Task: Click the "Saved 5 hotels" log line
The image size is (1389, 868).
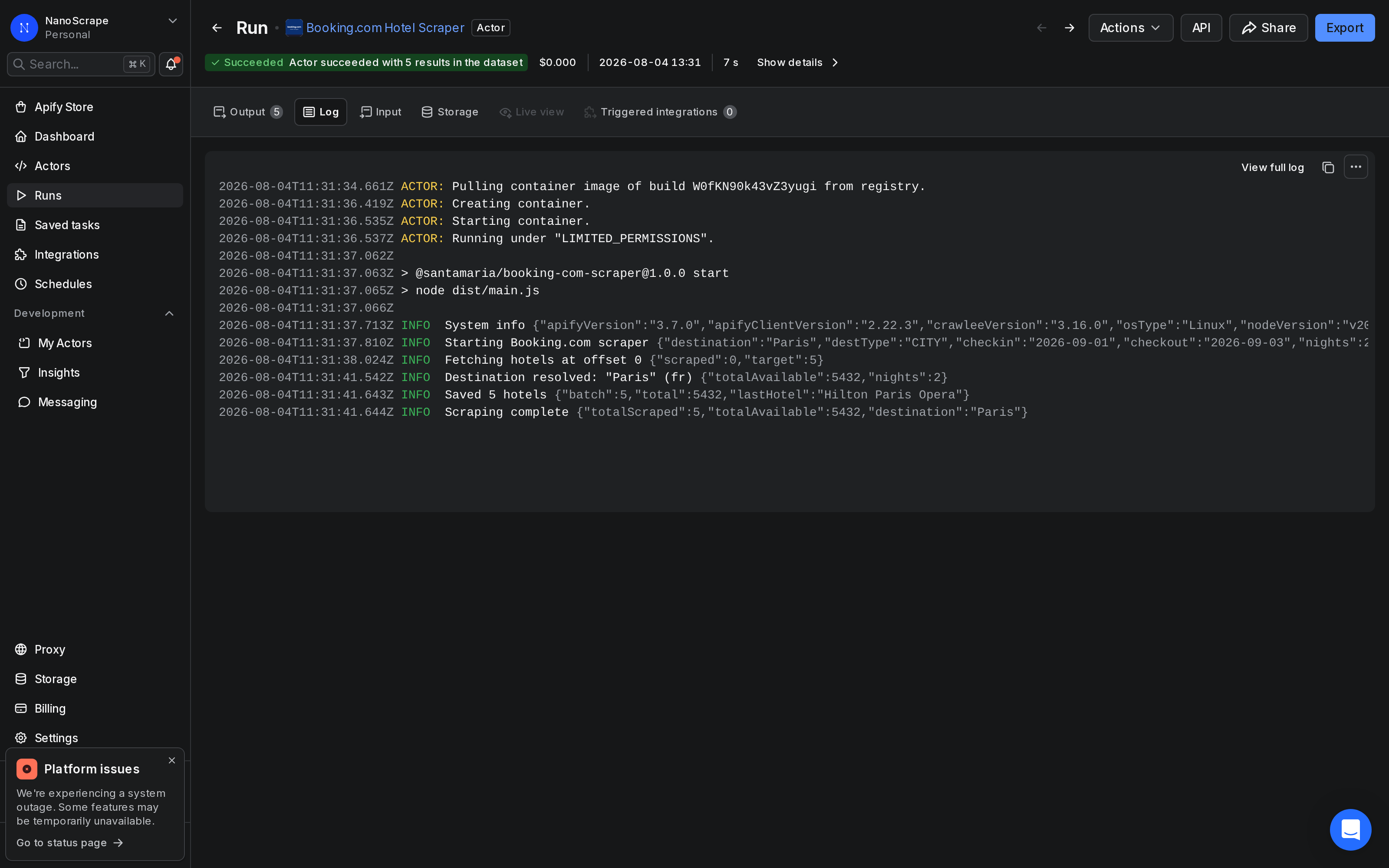Action: (593, 395)
